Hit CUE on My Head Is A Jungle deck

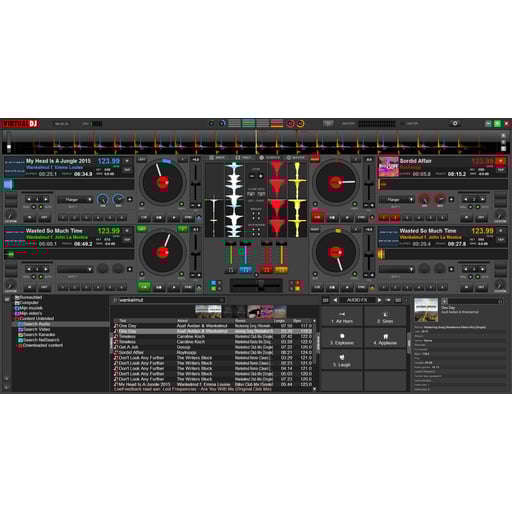144,218
